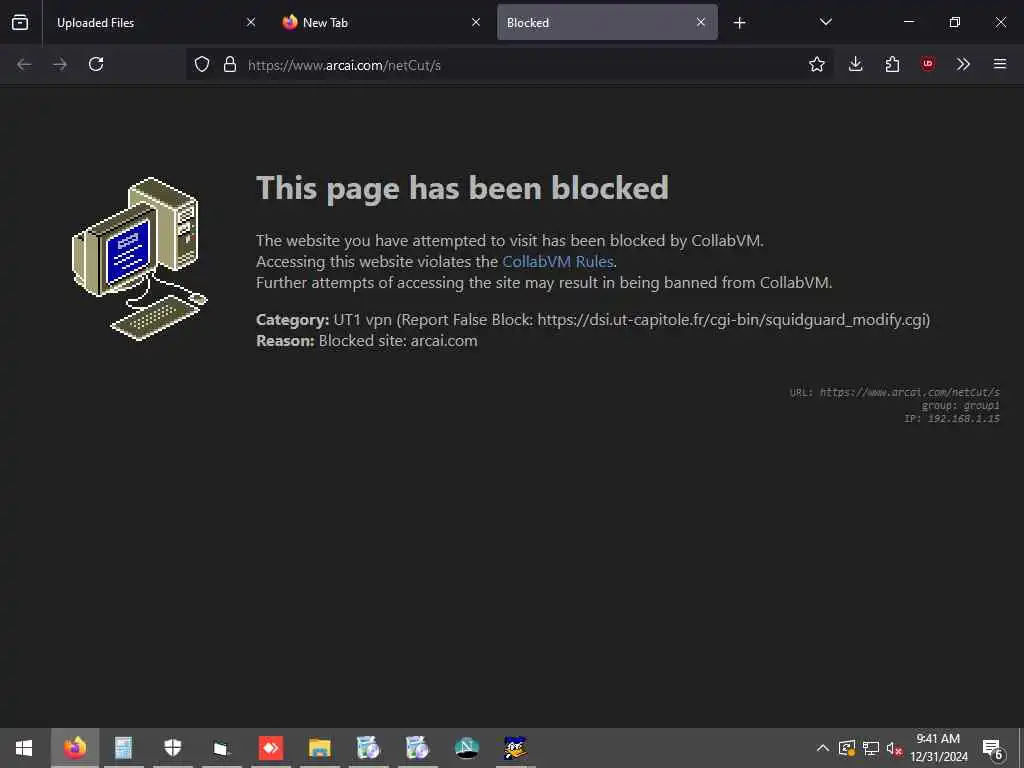Open the duck mascot taskbar icon

click(x=515, y=748)
